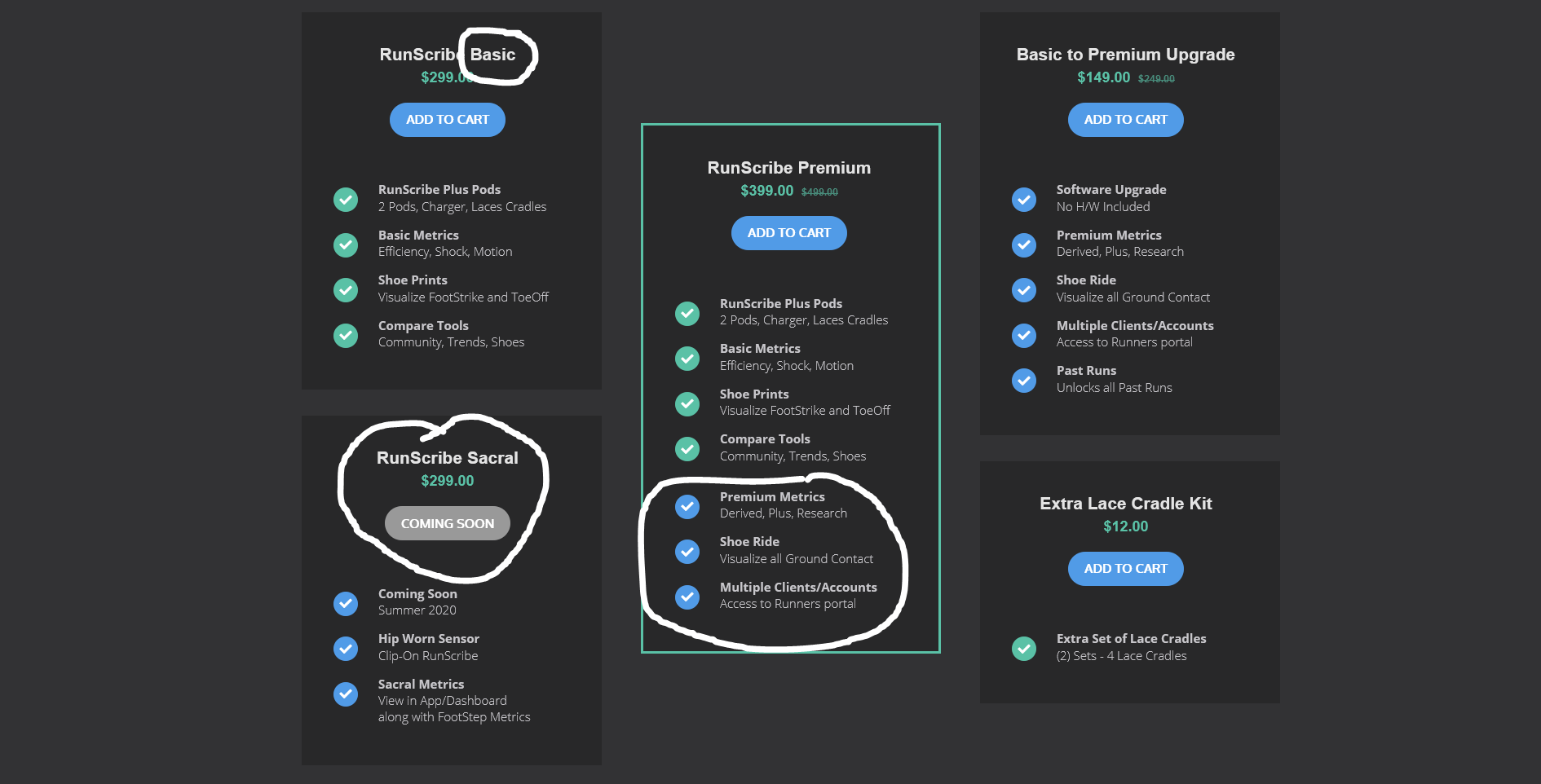Viewport: 1541px width, 784px height.
Task: Click checkmark beside Shoe Ride in Premium card
Action: [x=687, y=551]
